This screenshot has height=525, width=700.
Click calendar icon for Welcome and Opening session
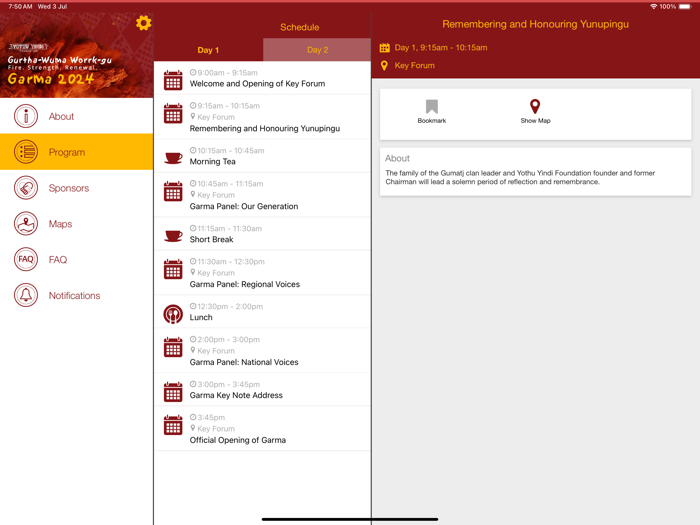click(x=173, y=80)
